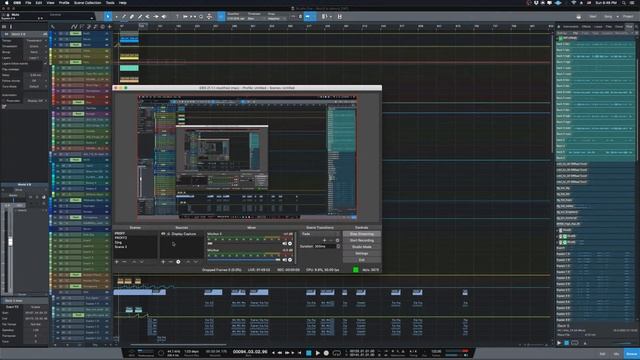640x360 pixels.
Task: Open gear options for the upper Mic/Aux channel
Action: tap(290, 244)
